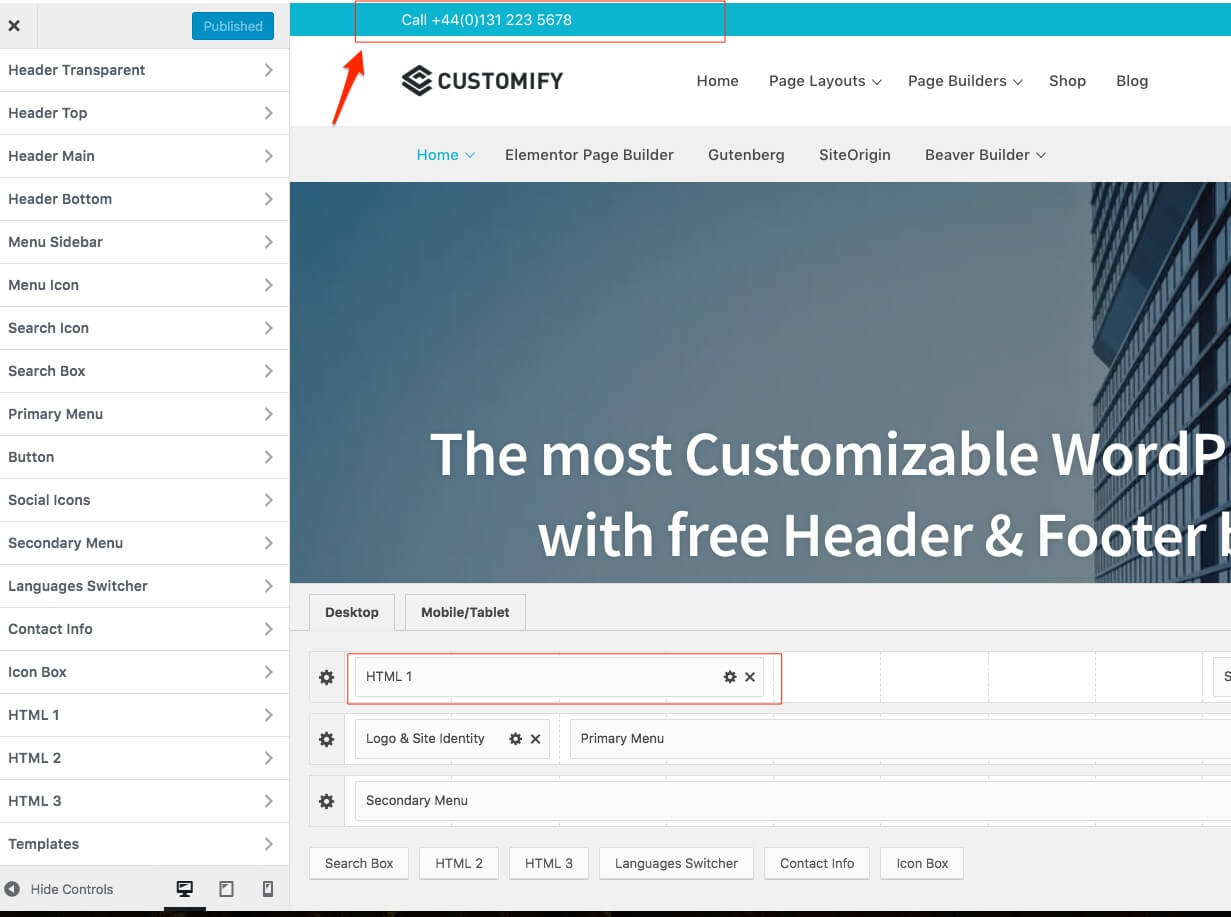Image resolution: width=1231 pixels, height=917 pixels.
Task: Click the row settings gear beside HTML 1 row
Action: (x=325, y=677)
